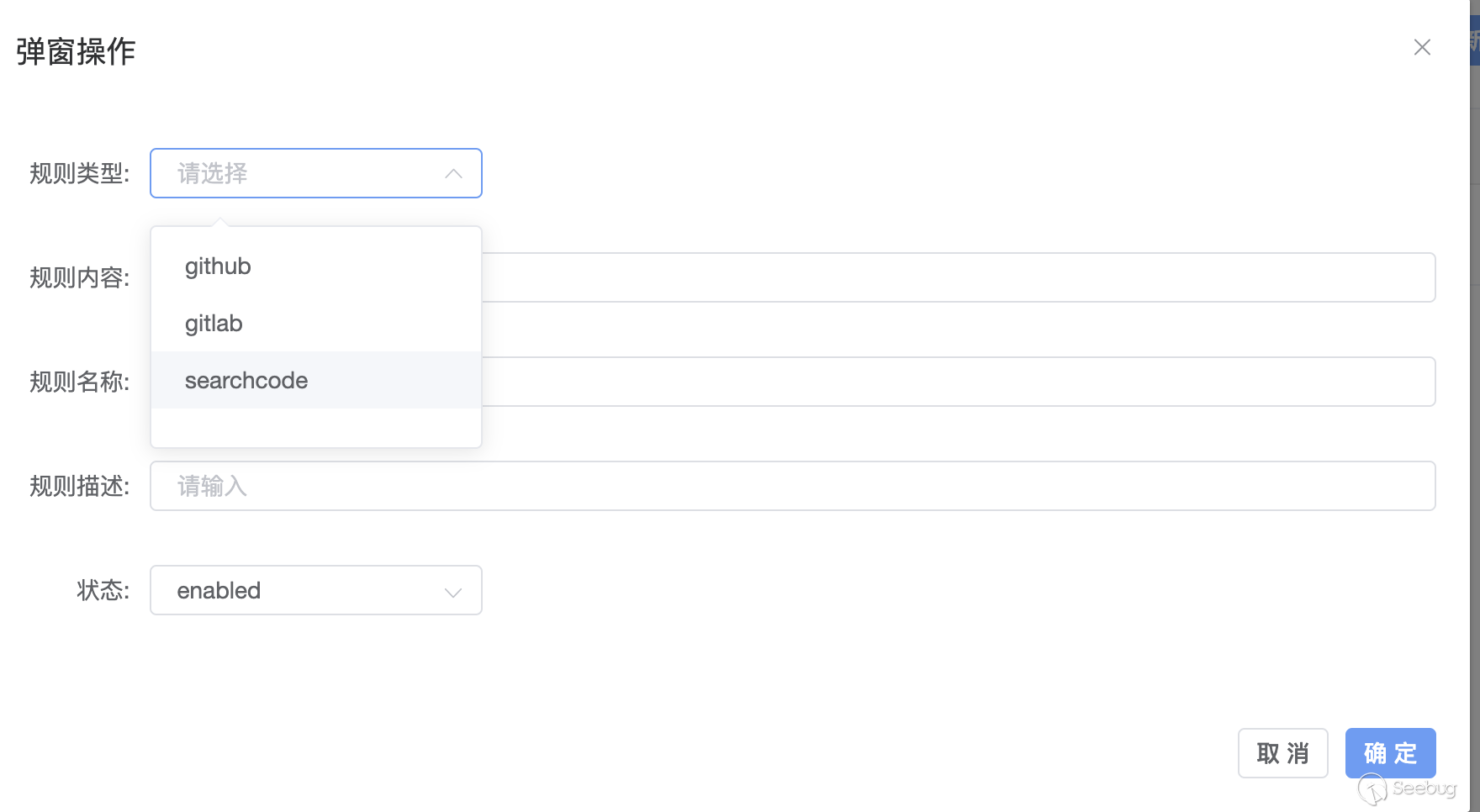Click the 状态 label
The image size is (1480, 812).
pos(103,590)
